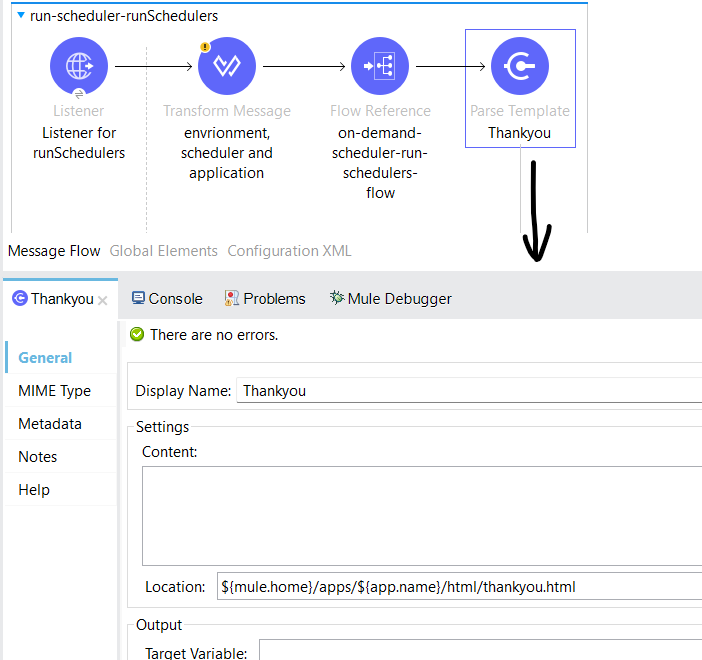Click inside the Content text area

pos(422,516)
